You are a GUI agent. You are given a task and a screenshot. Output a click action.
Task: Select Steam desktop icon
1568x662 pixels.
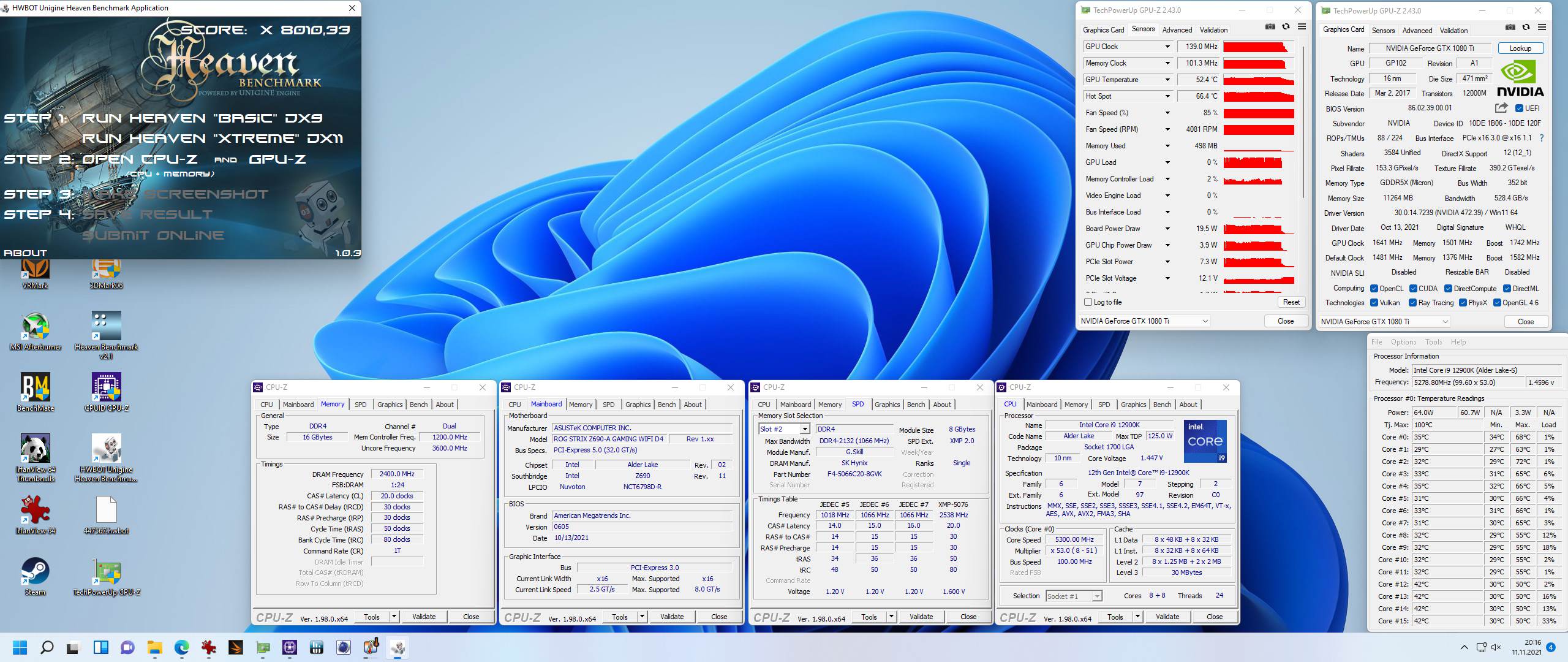(x=36, y=577)
